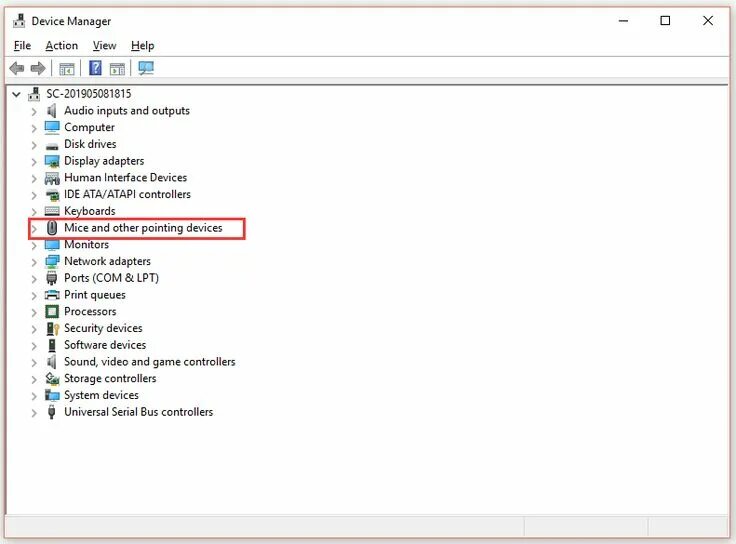Image resolution: width=736 pixels, height=544 pixels.
Task: Expand the Print queues chevron
Action: (x=34, y=296)
